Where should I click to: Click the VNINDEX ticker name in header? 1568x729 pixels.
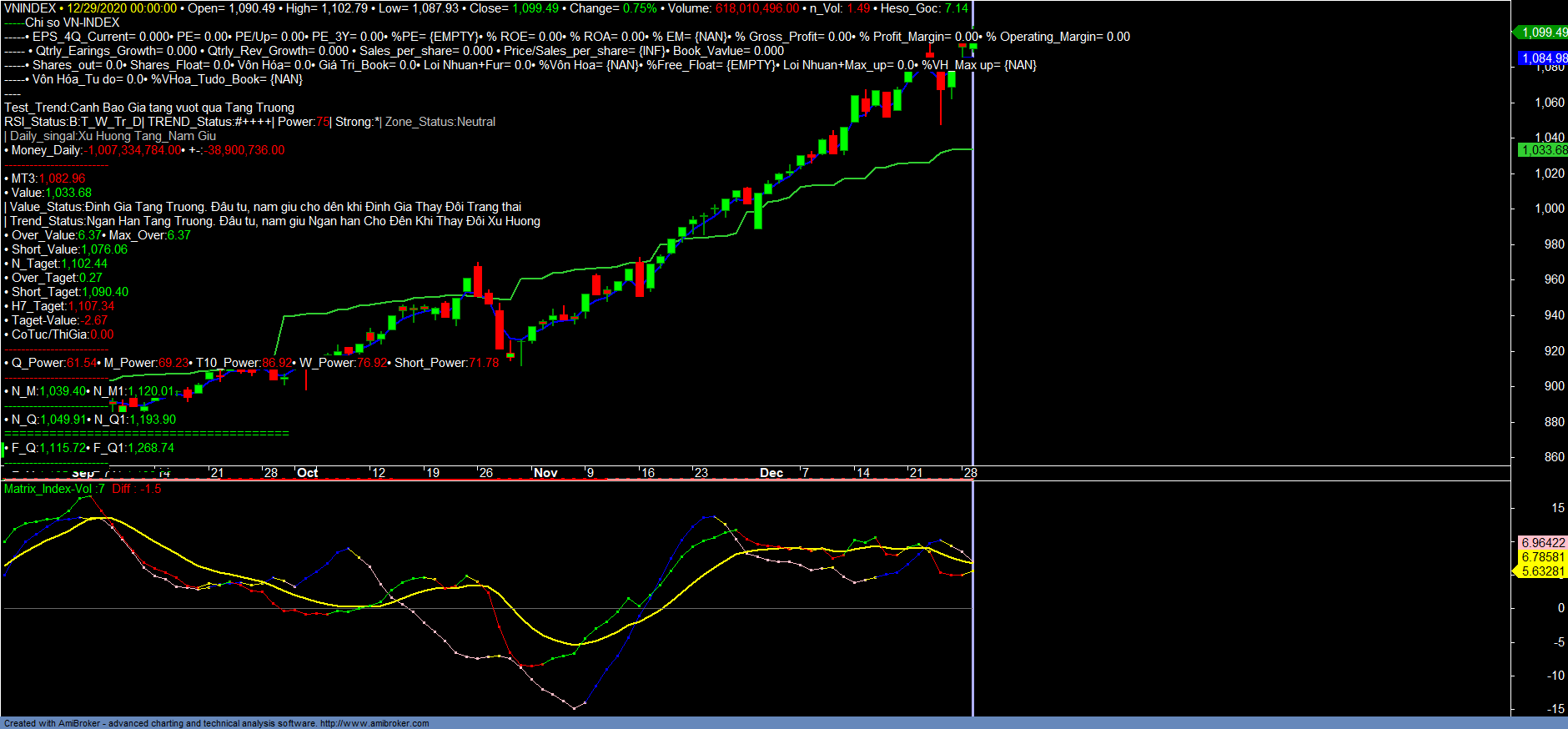[x=30, y=8]
